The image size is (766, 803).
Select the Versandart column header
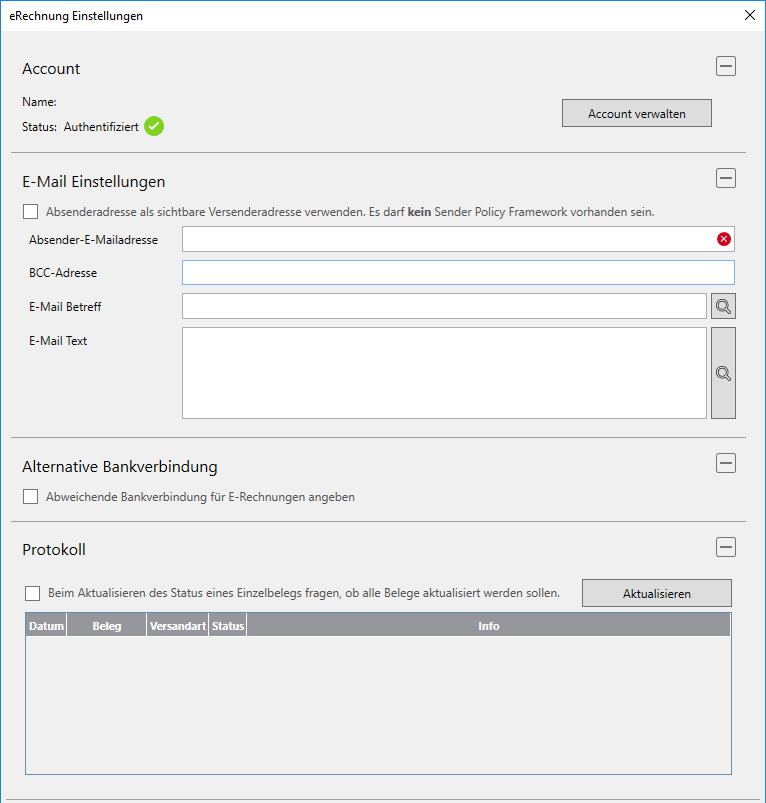(x=177, y=626)
